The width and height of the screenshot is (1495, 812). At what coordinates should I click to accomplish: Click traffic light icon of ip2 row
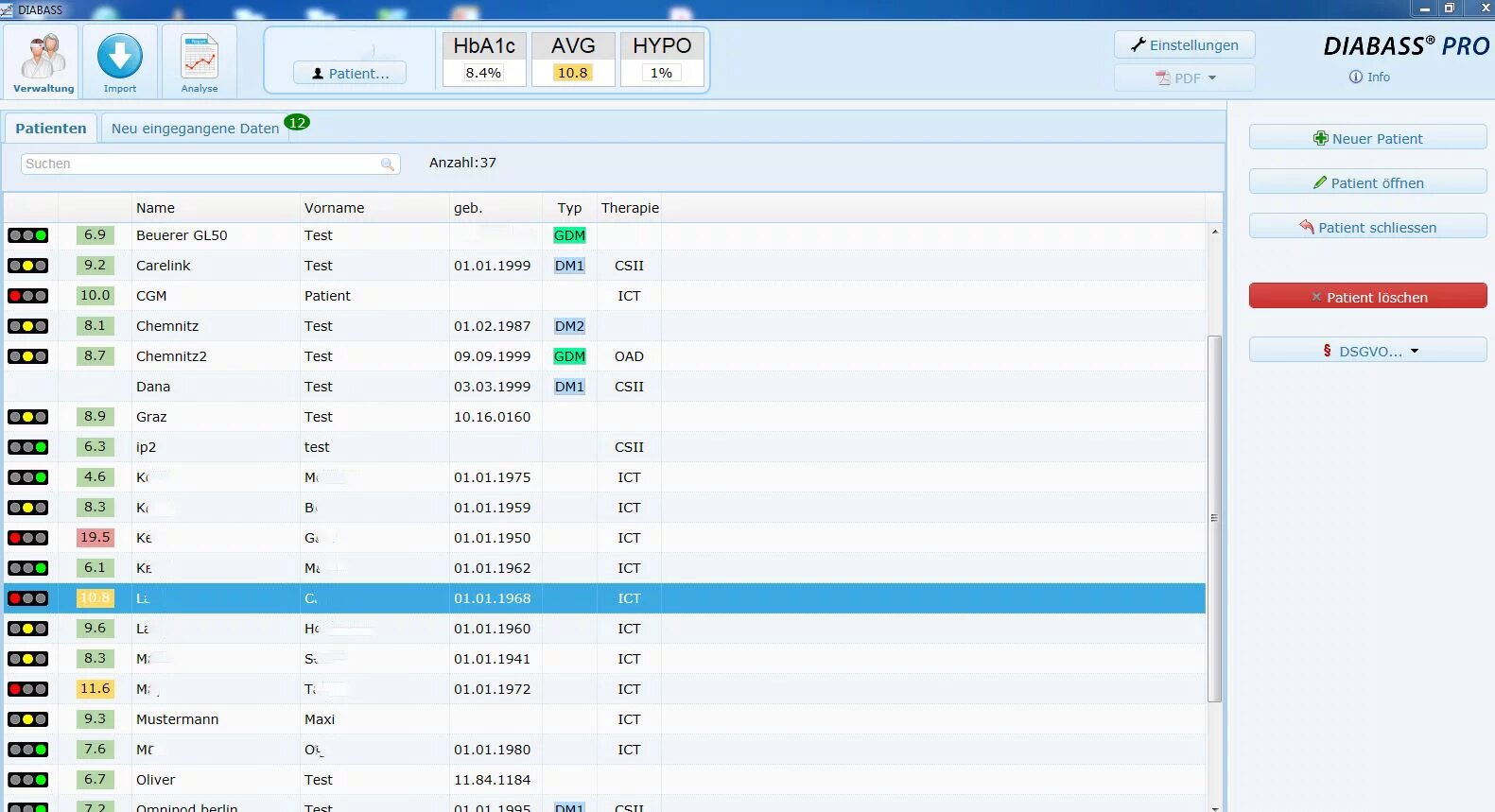point(27,447)
